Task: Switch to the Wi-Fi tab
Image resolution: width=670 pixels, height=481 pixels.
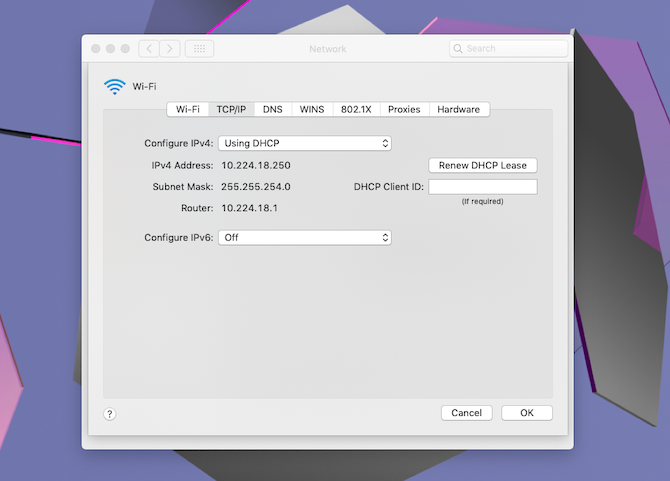Action: [188, 109]
